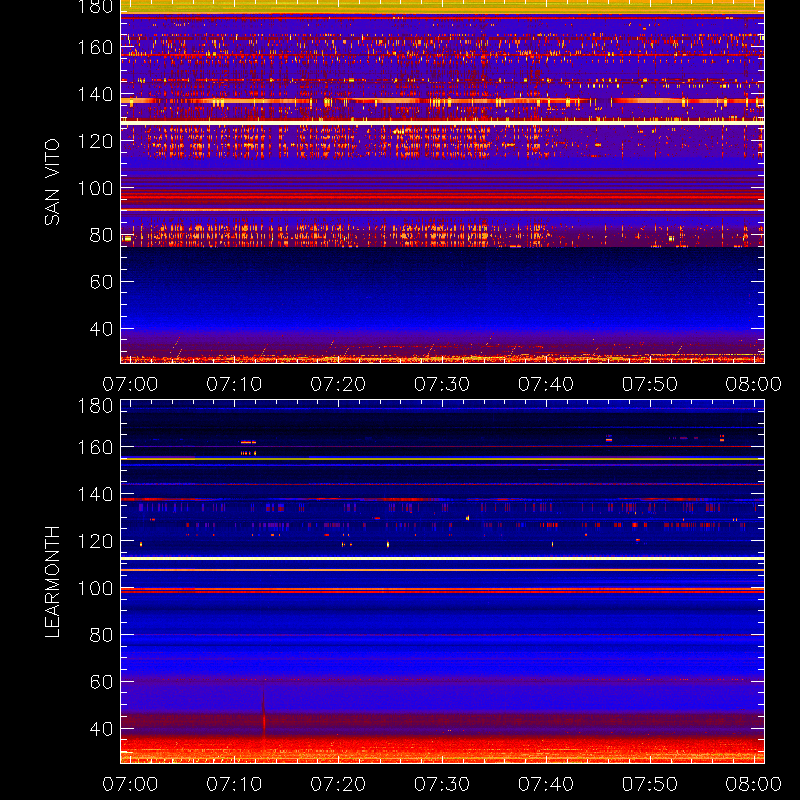Pick the 40 frequency label on Learmonth plot
This screenshot has width=800, height=800.
(101, 729)
